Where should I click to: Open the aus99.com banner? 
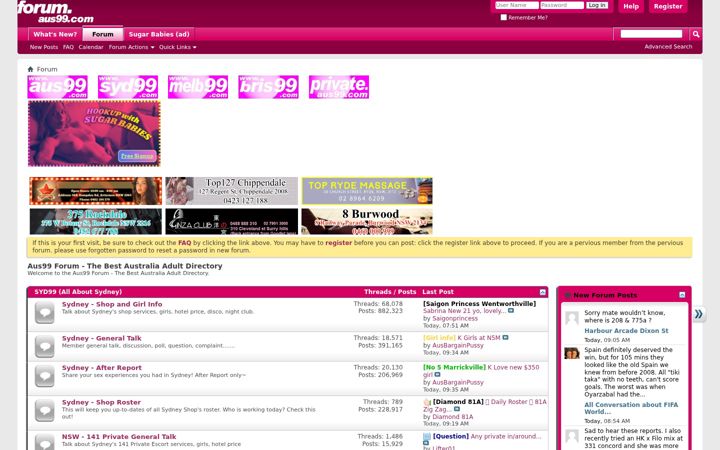click(57, 87)
